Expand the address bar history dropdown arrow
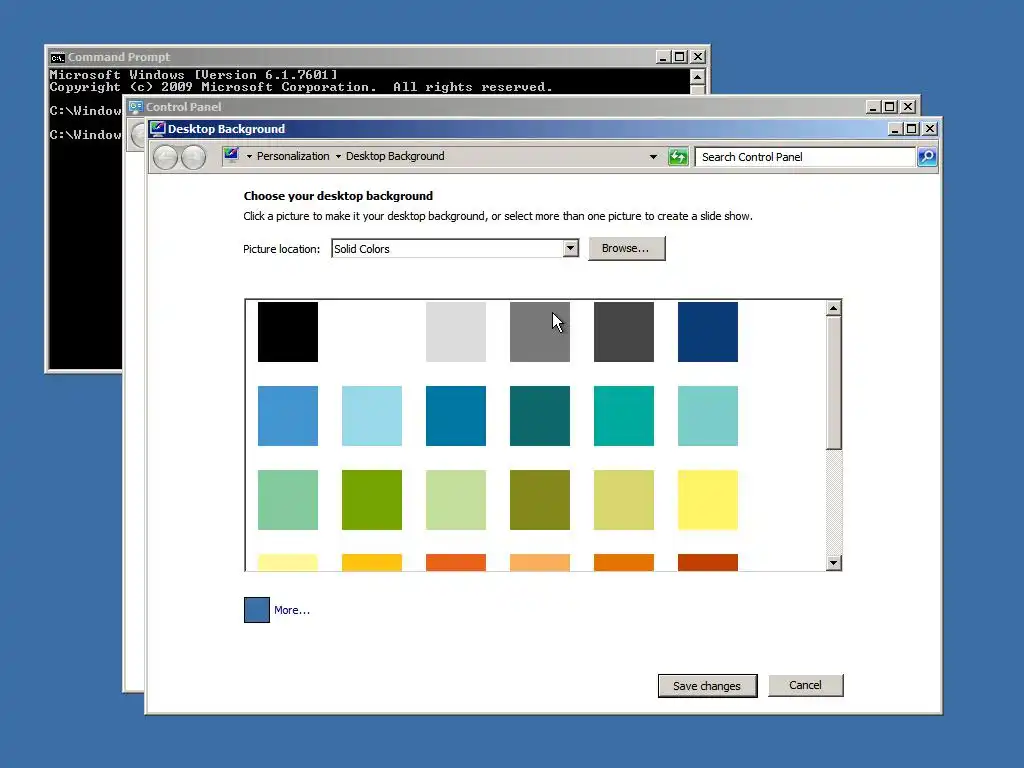The height and width of the screenshot is (768, 1024). (653, 157)
